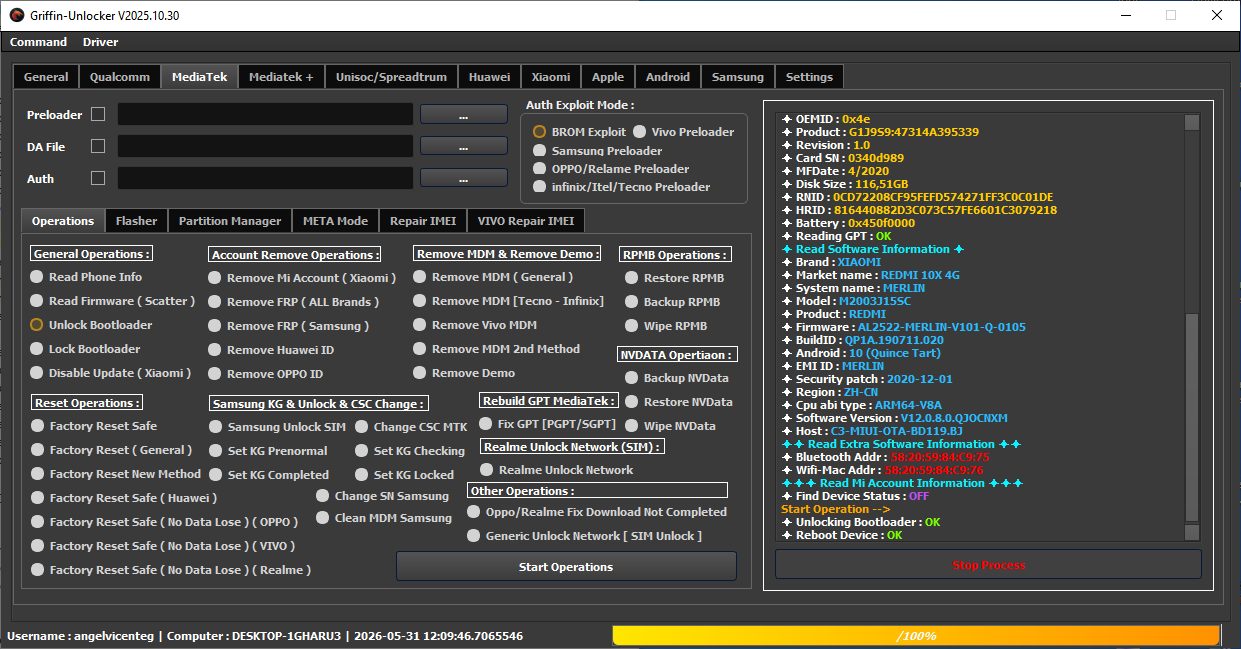Click the orange progress bar at 100%
Screen dimensions: 1241x649
click(916, 636)
